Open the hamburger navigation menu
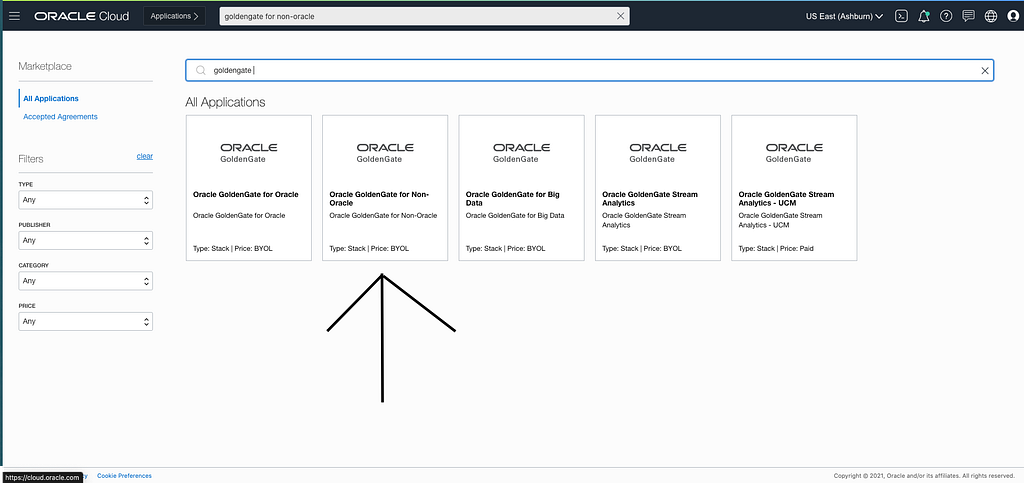 pos(14,16)
